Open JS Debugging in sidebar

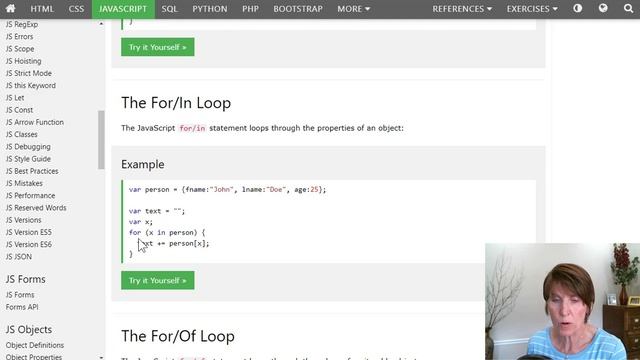[x=28, y=147]
